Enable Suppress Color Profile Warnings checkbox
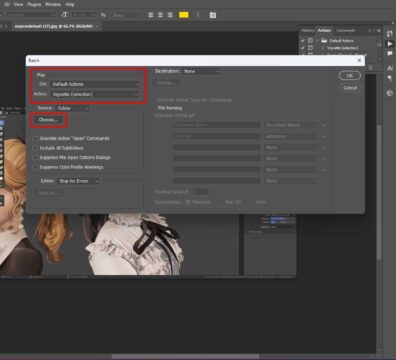The width and height of the screenshot is (396, 360). [x=35, y=167]
